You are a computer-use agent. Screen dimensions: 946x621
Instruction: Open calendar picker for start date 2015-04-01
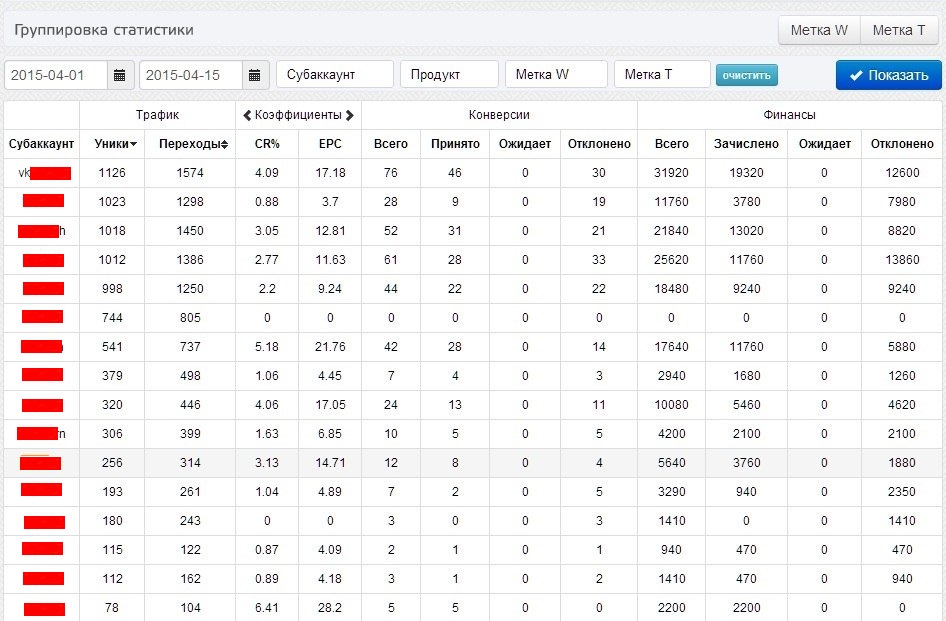click(119, 75)
